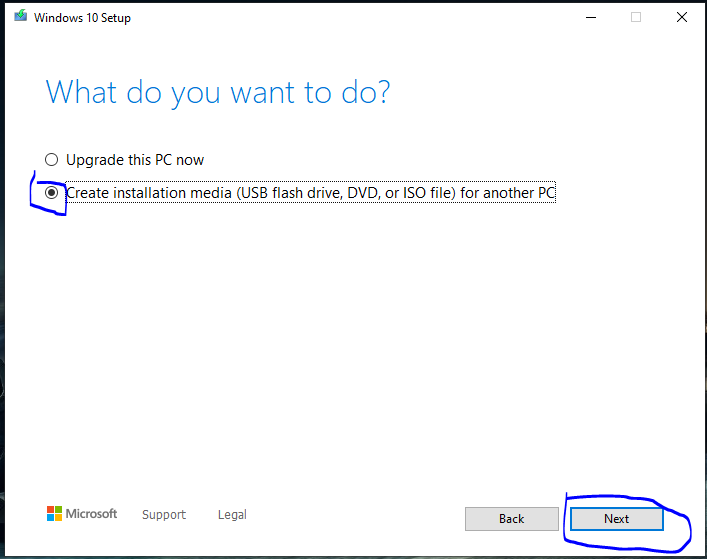Minimize the Windows 10 Setup window
The image size is (707, 559).
coord(591,18)
